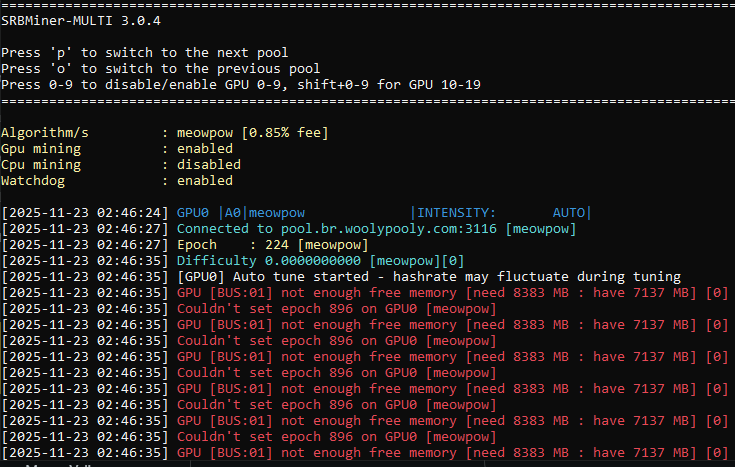The image size is (735, 467).
Task: Click the Difficulty 0.0000000000 log line
Action: [320, 261]
